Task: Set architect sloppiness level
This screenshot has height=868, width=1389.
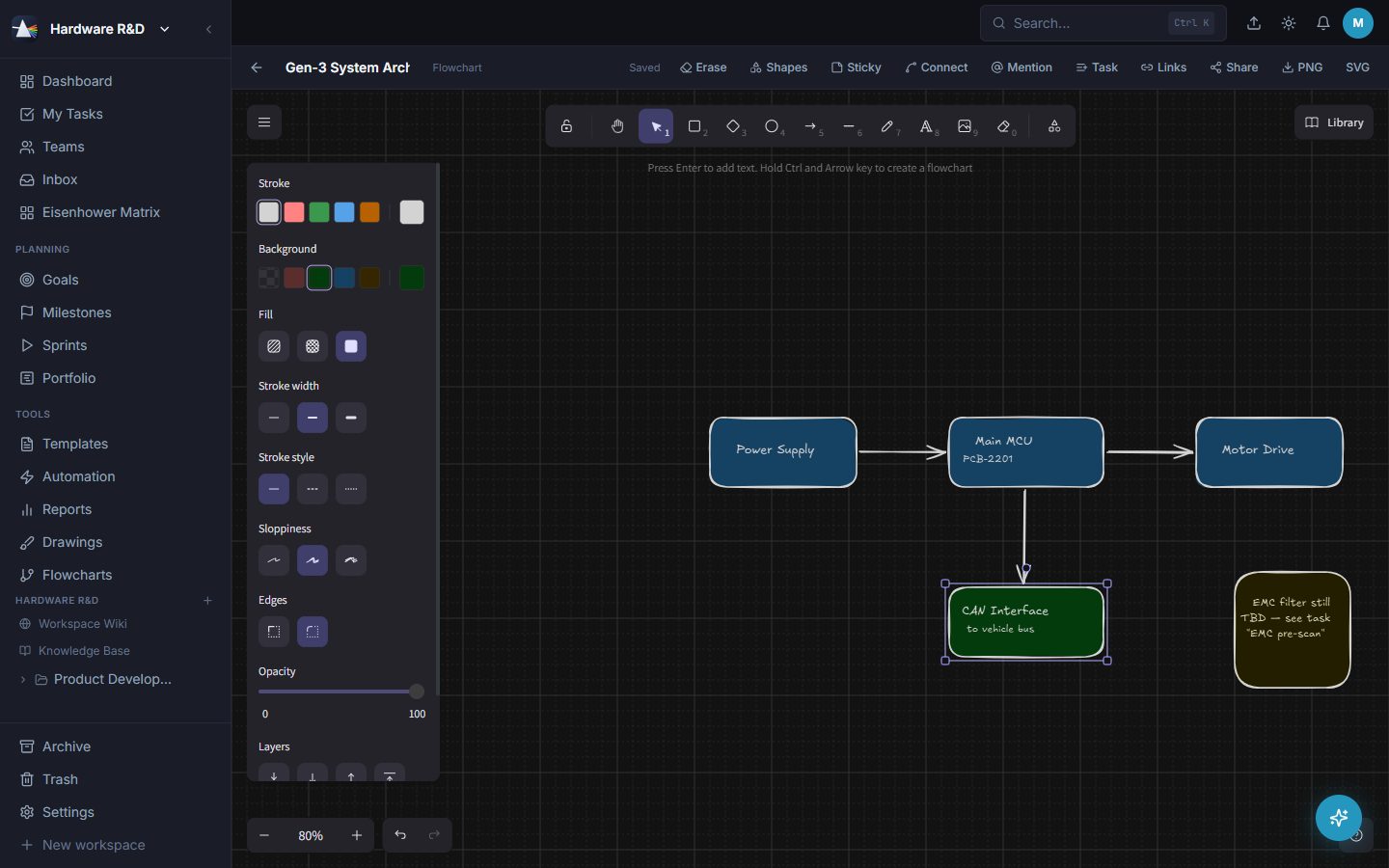Action: click(x=274, y=560)
